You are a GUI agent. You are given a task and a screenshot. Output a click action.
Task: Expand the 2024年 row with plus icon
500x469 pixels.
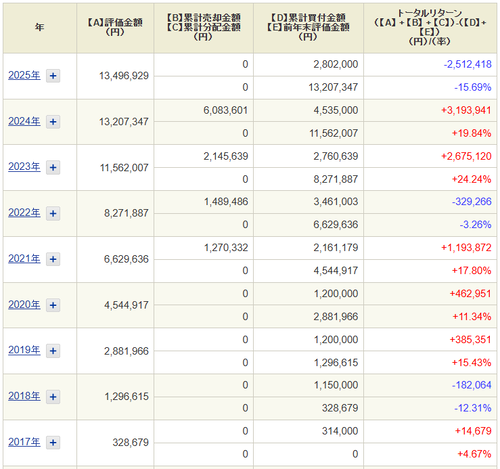coord(53,122)
